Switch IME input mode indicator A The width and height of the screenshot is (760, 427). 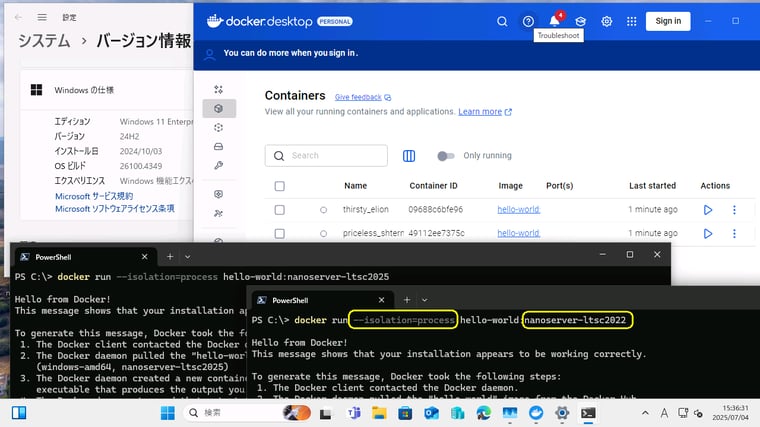click(664, 413)
